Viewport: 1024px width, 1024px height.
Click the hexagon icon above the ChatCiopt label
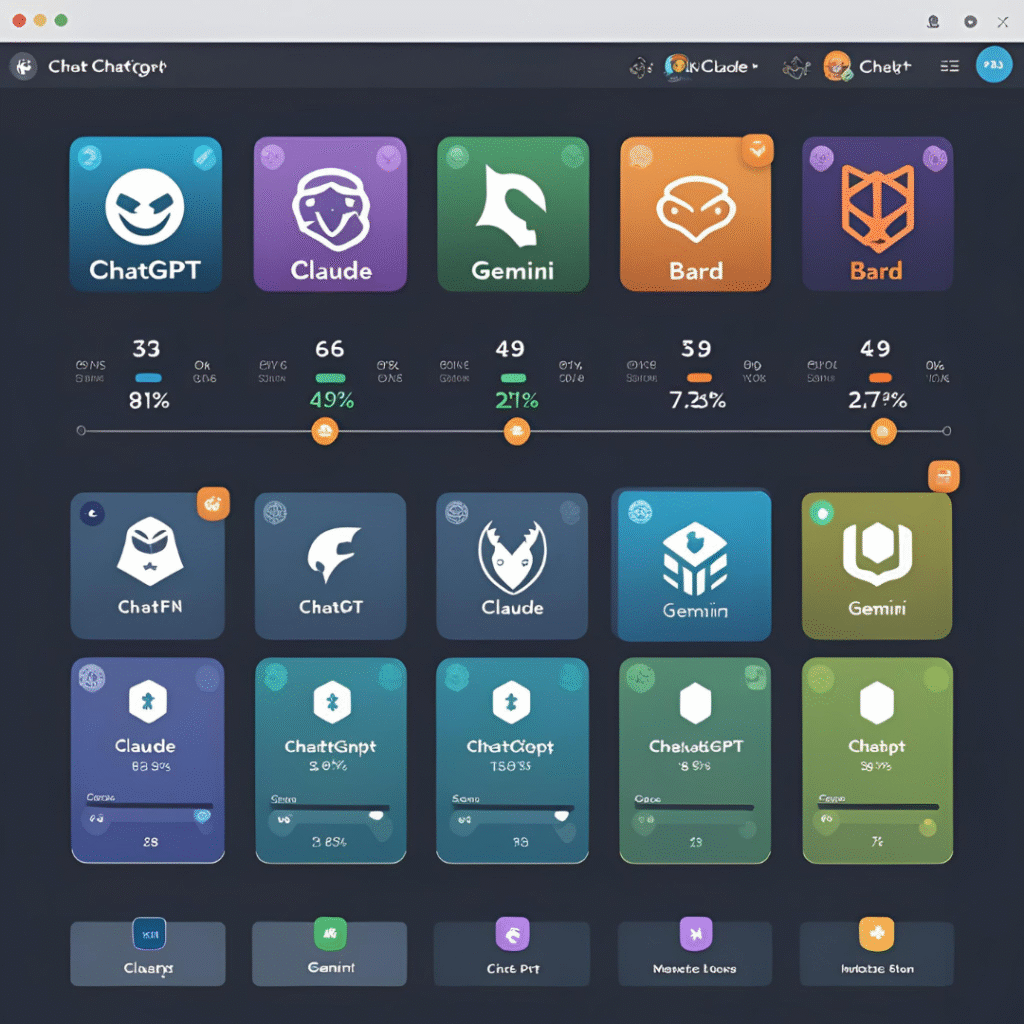pyautogui.click(x=511, y=702)
